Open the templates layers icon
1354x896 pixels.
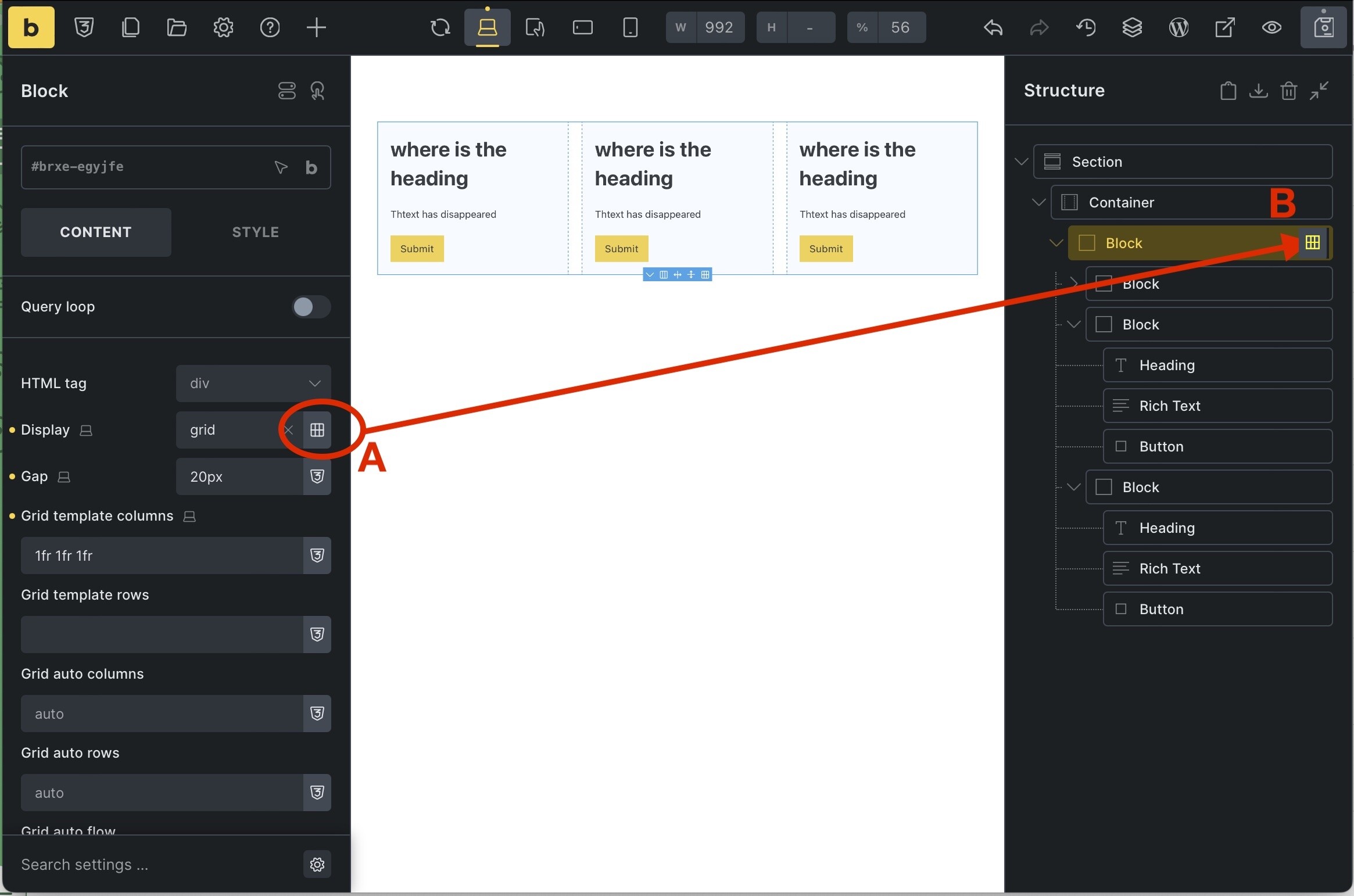[1132, 27]
